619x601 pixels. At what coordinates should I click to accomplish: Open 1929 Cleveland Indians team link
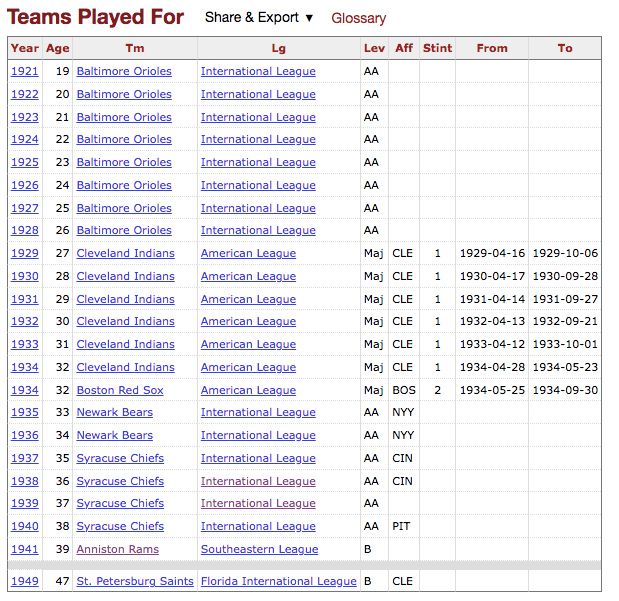pos(125,253)
